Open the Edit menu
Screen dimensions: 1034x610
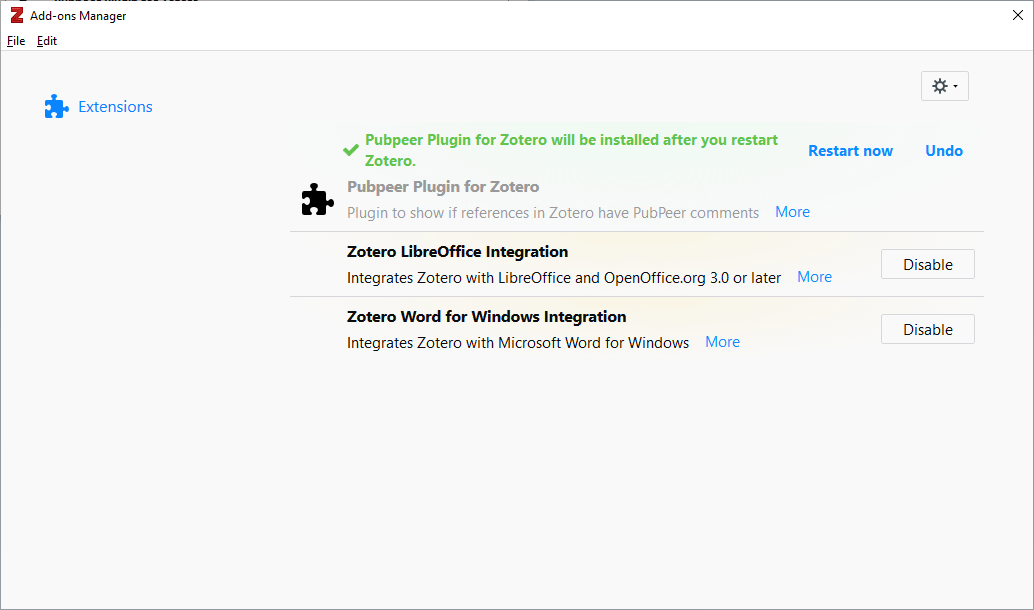[47, 41]
